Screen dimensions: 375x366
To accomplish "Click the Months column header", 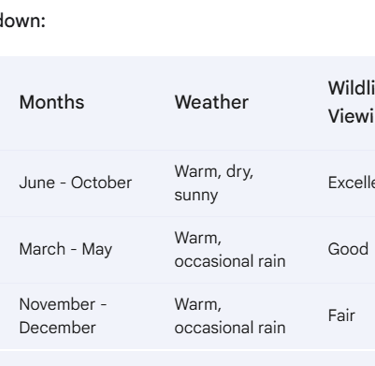I will [52, 102].
